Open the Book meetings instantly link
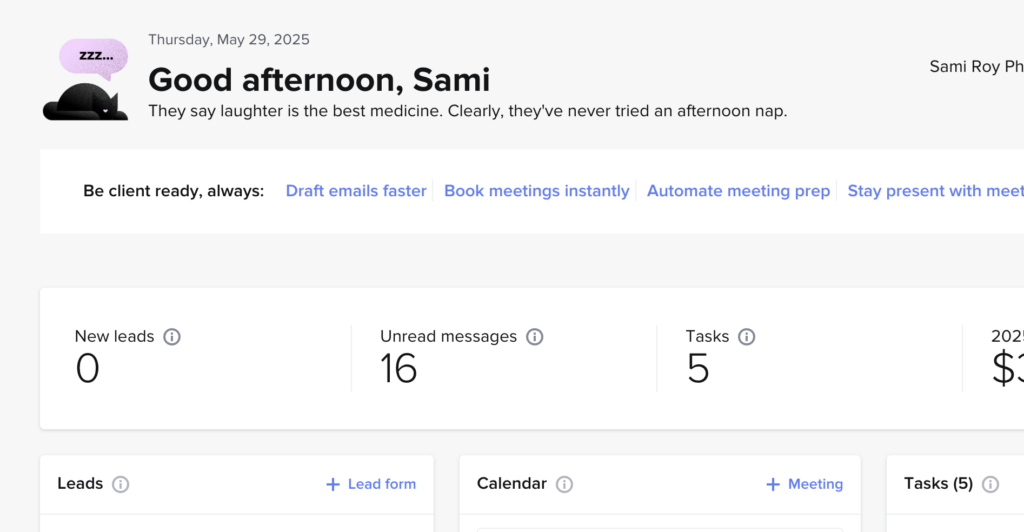The width and height of the screenshot is (1024, 532). tap(537, 191)
